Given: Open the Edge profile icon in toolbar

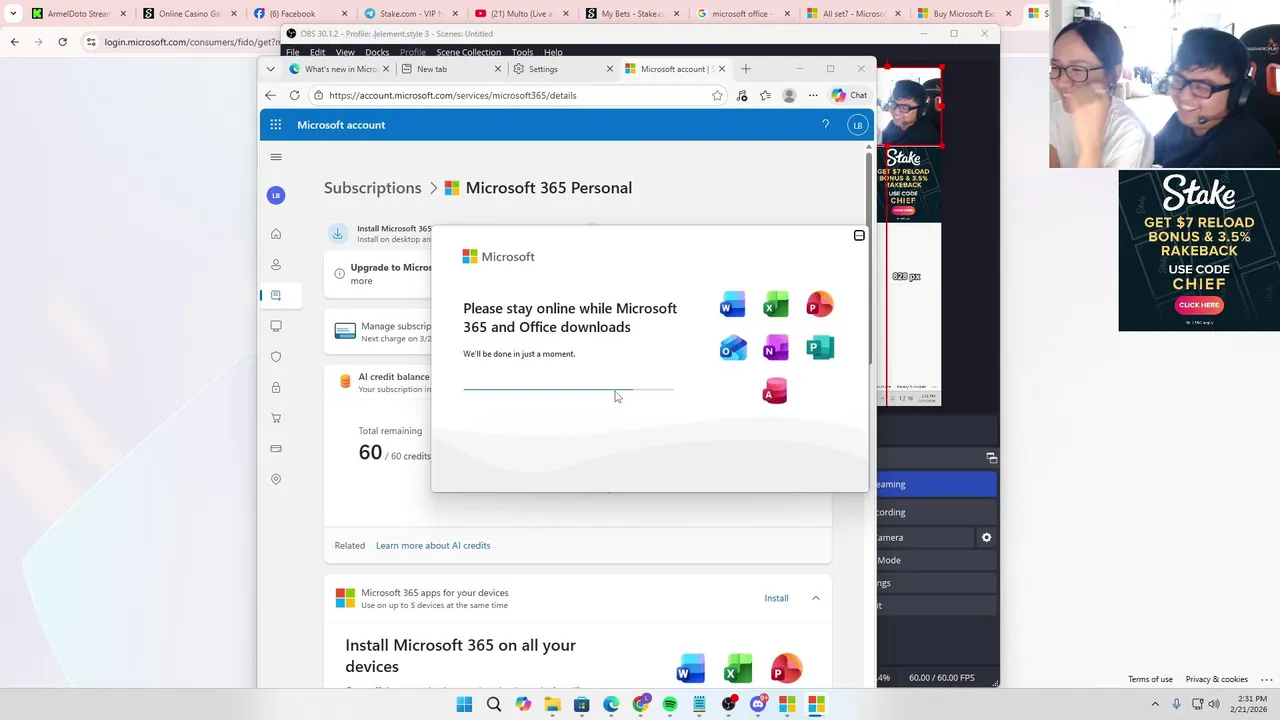Looking at the screenshot, I should pos(789,96).
